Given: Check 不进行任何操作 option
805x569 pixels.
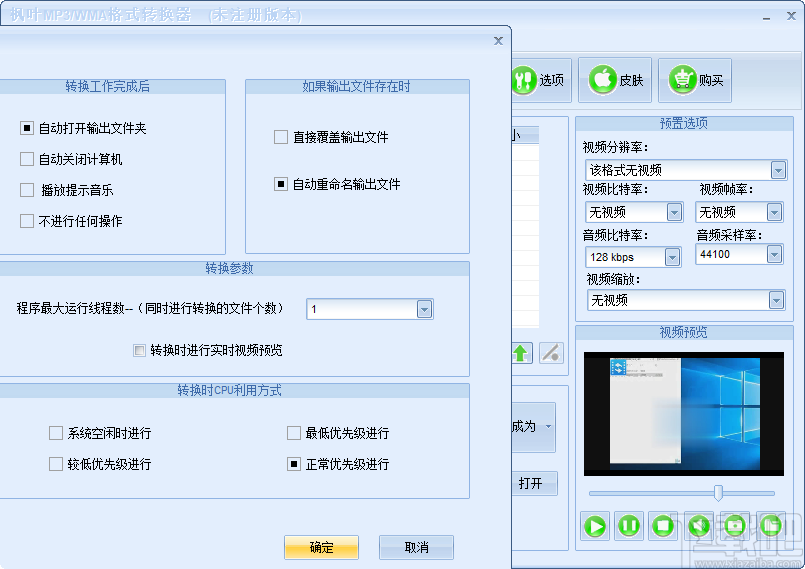Looking at the screenshot, I should (x=27, y=221).
